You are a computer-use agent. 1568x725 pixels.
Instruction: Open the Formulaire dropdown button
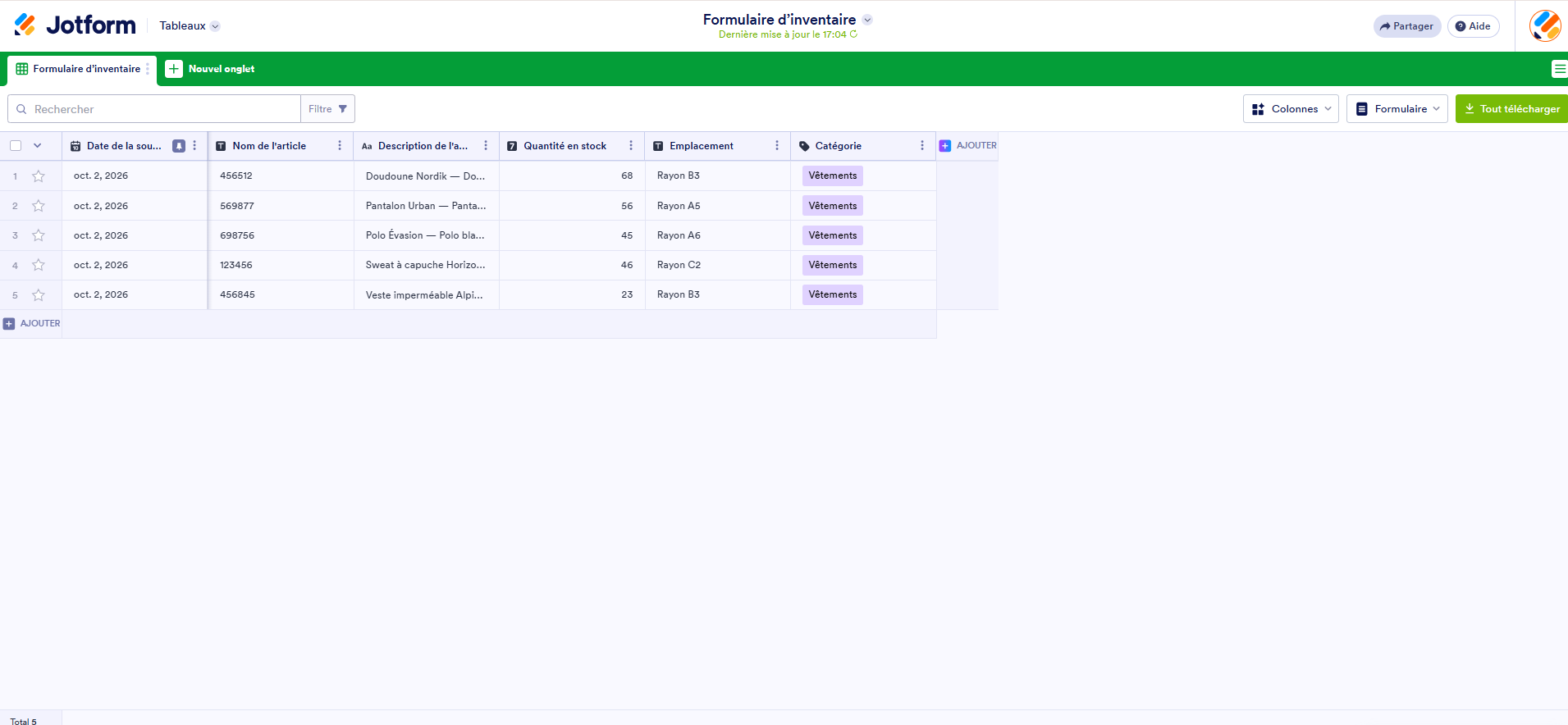(x=1397, y=109)
